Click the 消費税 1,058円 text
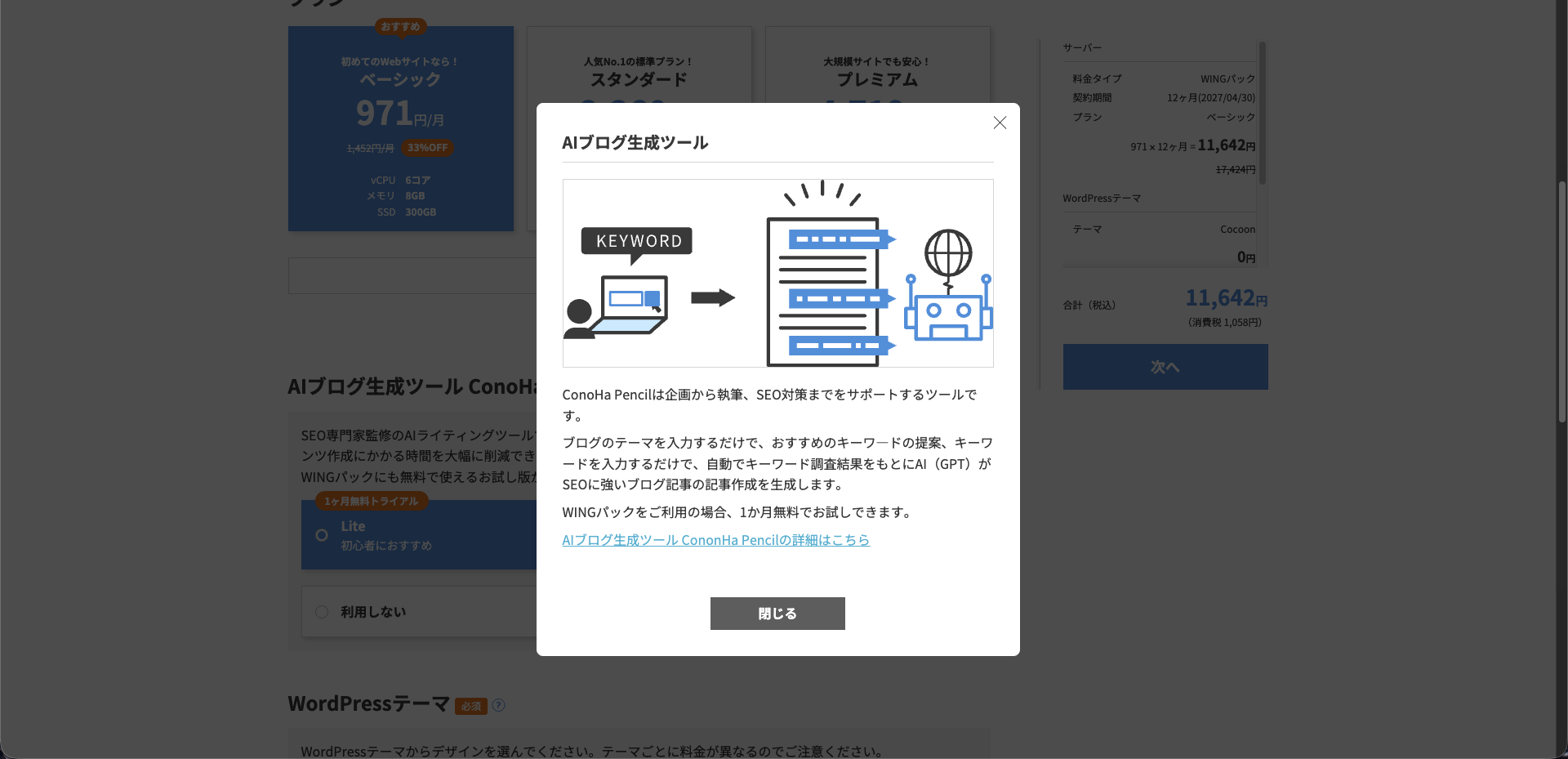 (x=1225, y=323)
